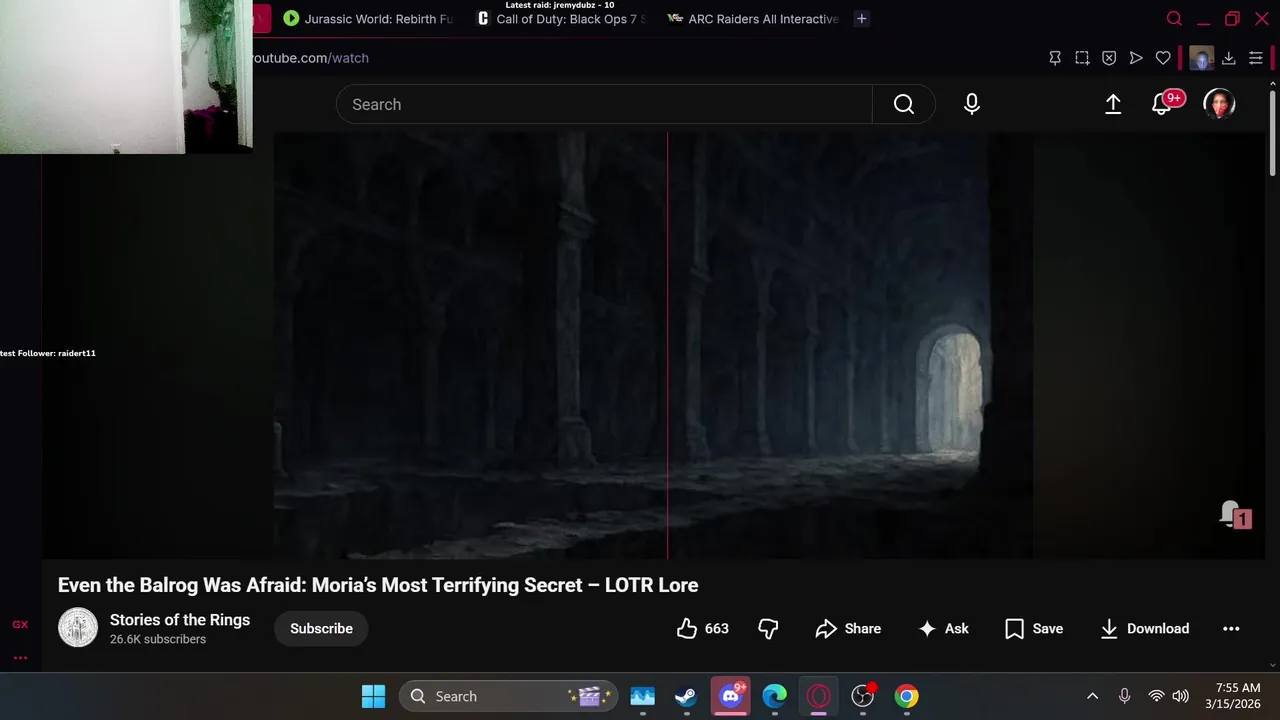Click the YouTube search input field

pyautogui.click(x=604, y=104)
